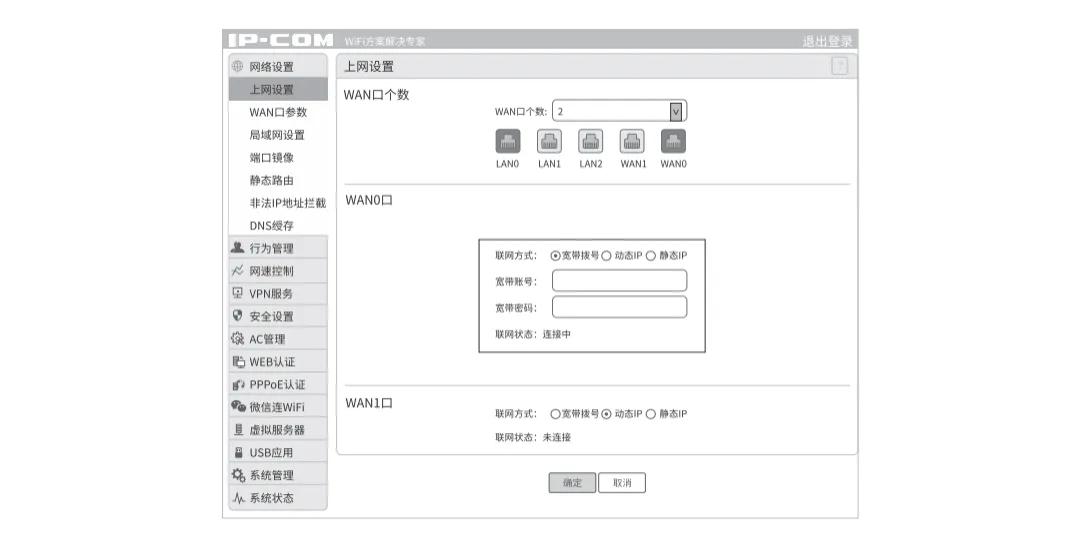Click the person icon next to 行为管理
Viewport: 1080px width, 538px height.
[x=238, y=247]
